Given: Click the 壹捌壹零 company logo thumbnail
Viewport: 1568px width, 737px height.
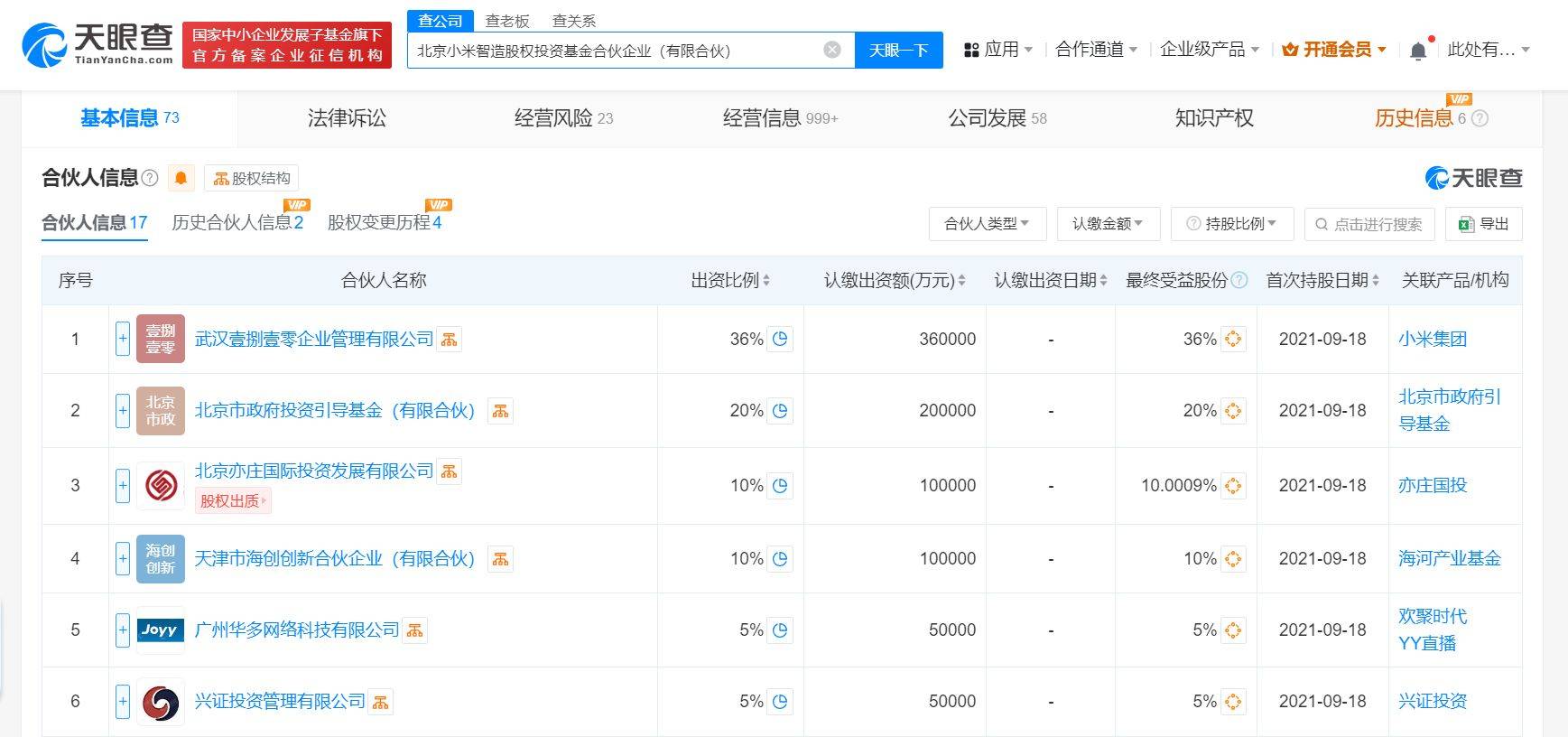Looking at the screenshot, I should click(x=161, y=339).
